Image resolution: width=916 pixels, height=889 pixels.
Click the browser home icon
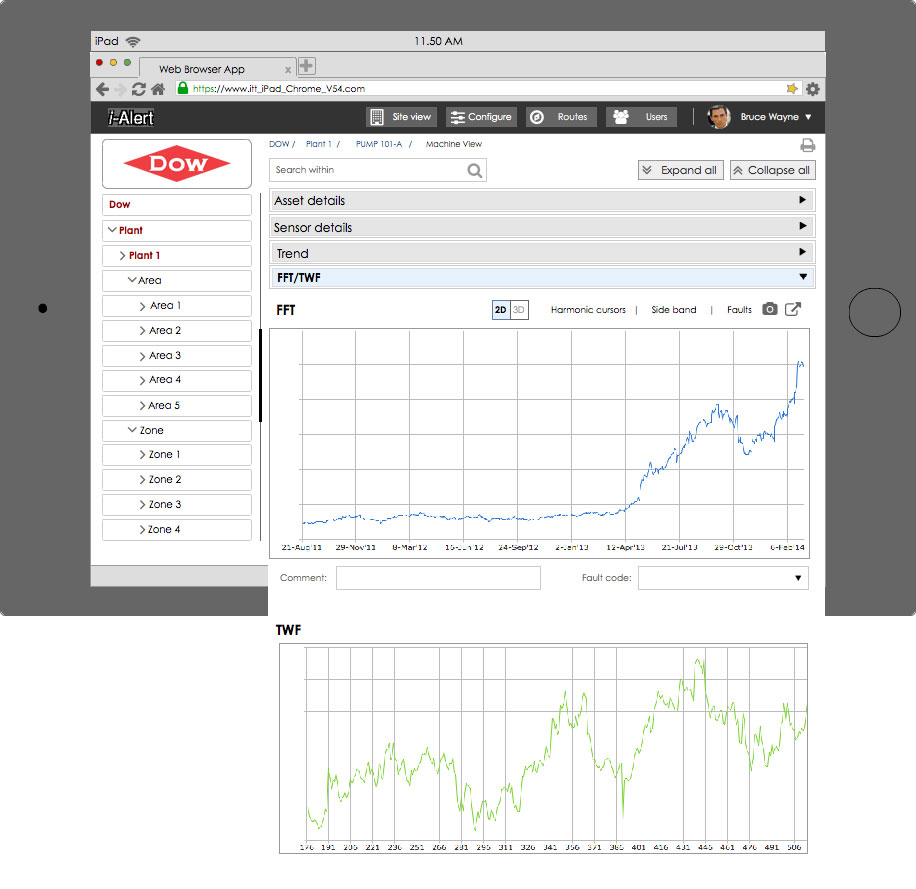(x=157, y=89)
